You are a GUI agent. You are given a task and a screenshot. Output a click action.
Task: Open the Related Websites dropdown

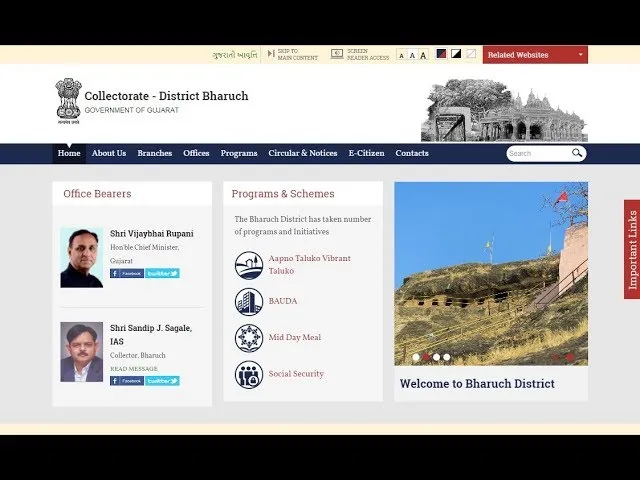pos(535,55)
